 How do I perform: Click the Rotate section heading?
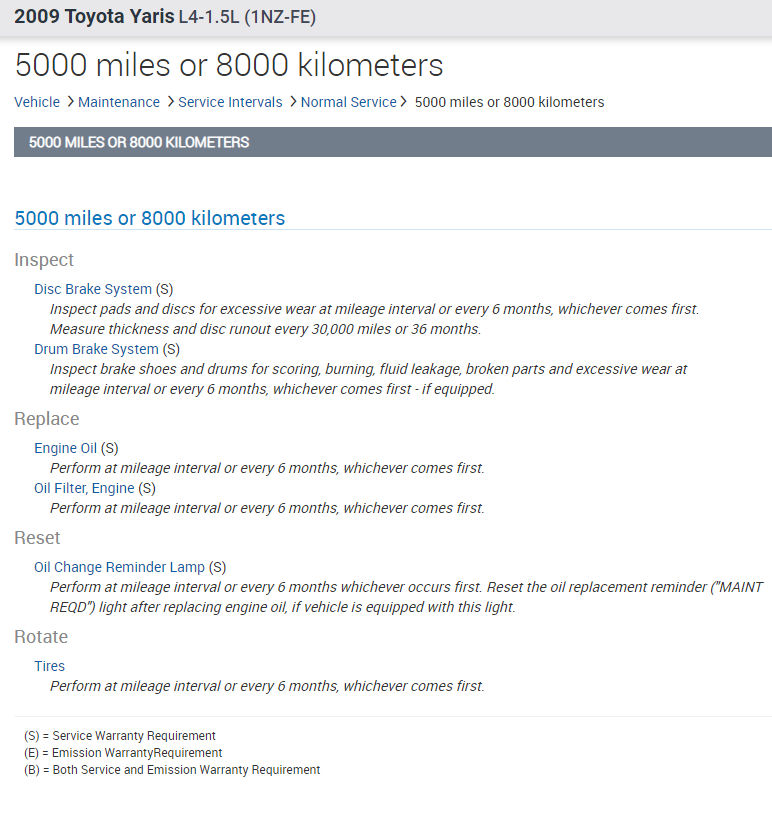41,637
